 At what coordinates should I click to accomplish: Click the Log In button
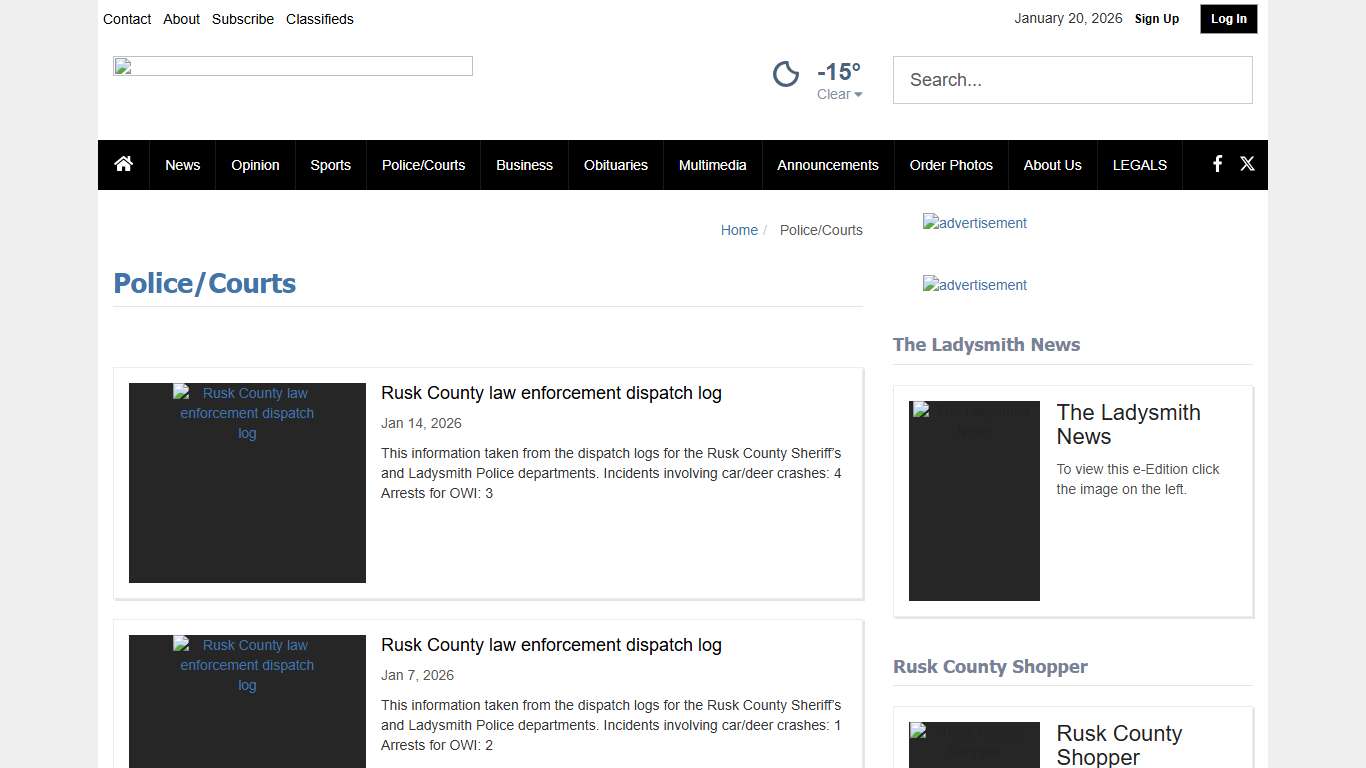pyautogui.click(x=1228, y=18)
